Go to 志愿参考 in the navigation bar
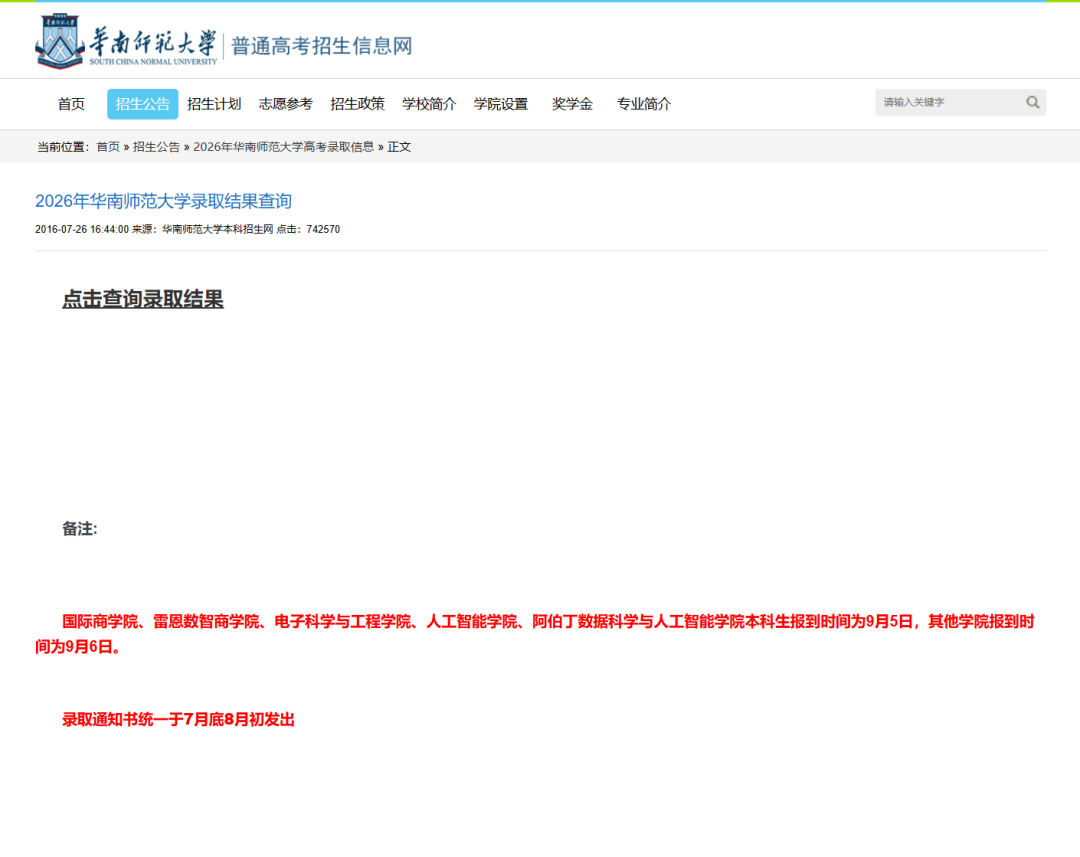This screenshot has width=1080, height=857. [286, 104]
